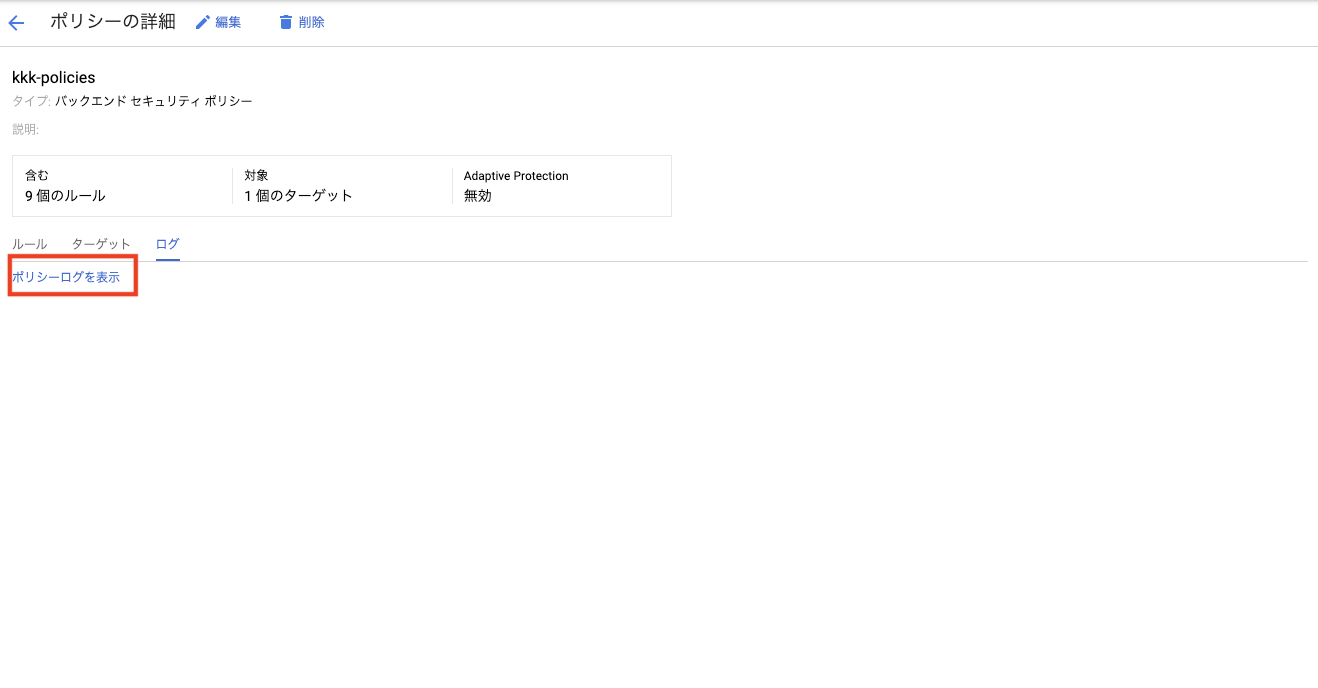This screenshot has width=1318, height=688.
Task: Click the 説明 description label
Action: pyautogui.click(x=25, y=129)
